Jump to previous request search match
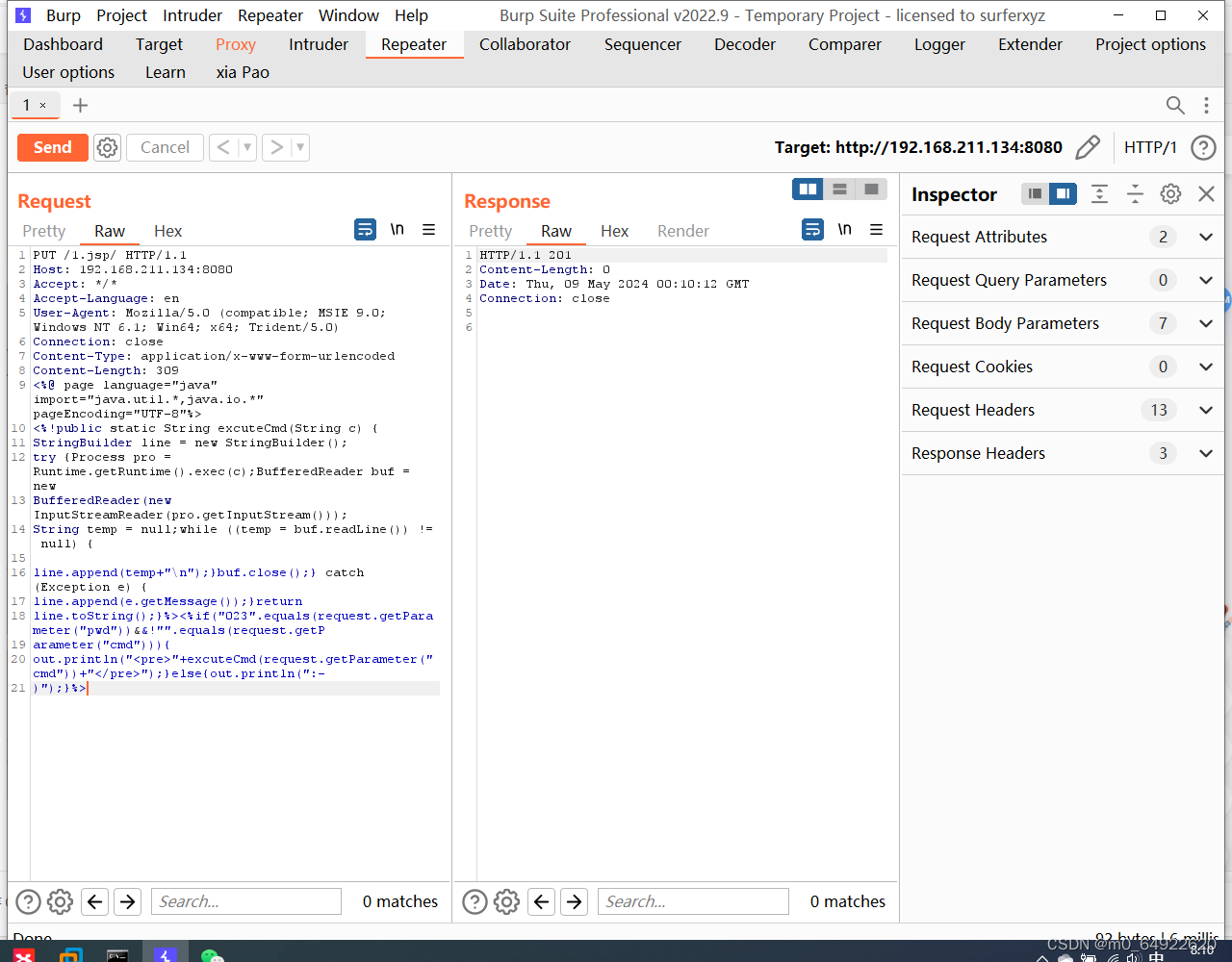The image size is (1232, 962). click(x=94, y=901)
